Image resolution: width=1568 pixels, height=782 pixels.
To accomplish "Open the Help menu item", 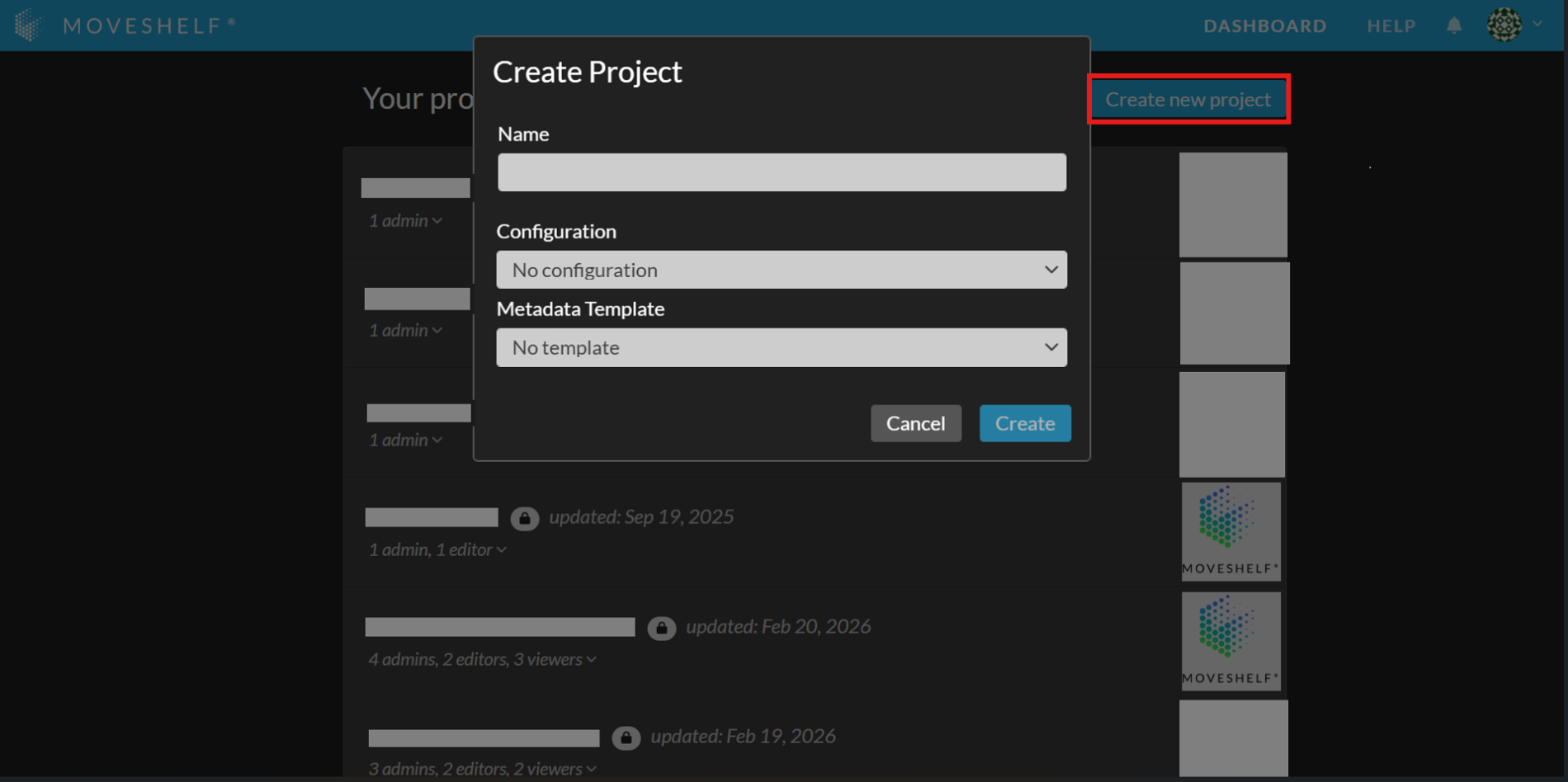I will click(x=1391, y=26).
